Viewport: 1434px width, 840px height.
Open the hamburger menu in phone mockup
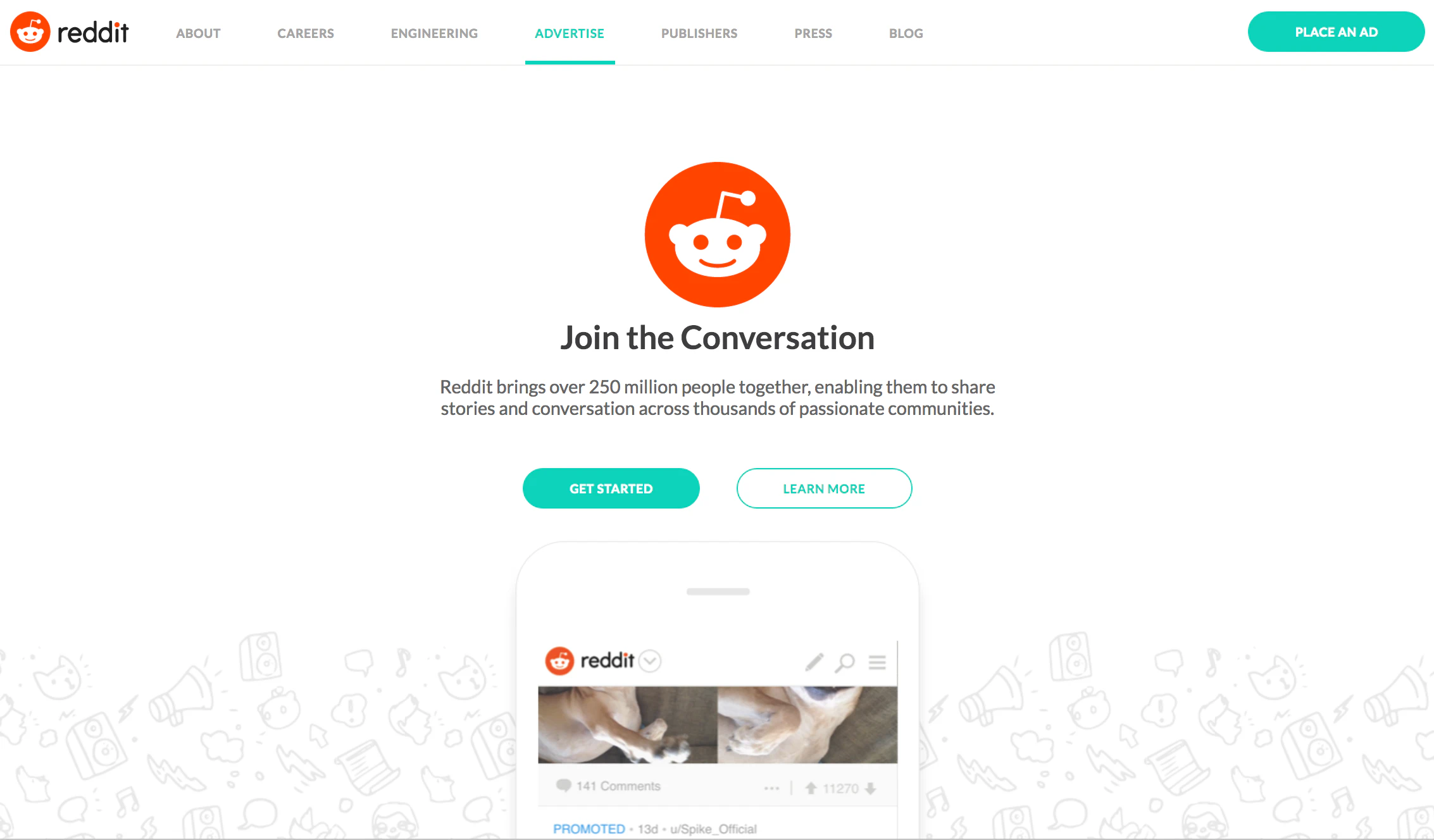(877, 662)
